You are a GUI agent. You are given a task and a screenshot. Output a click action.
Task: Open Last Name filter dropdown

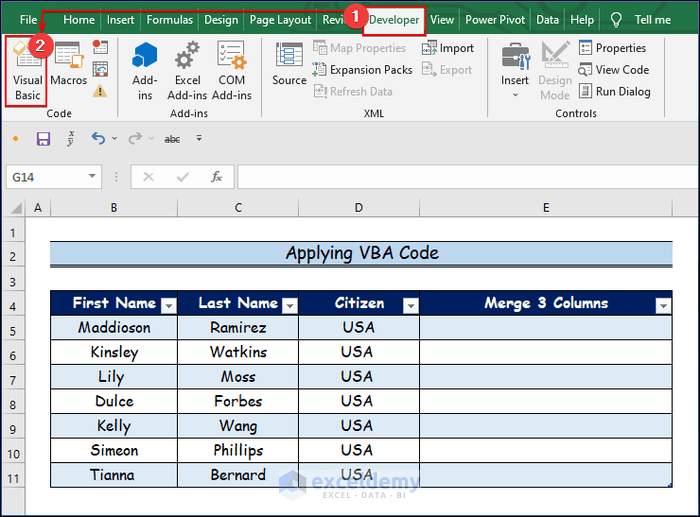coord(290,306)
